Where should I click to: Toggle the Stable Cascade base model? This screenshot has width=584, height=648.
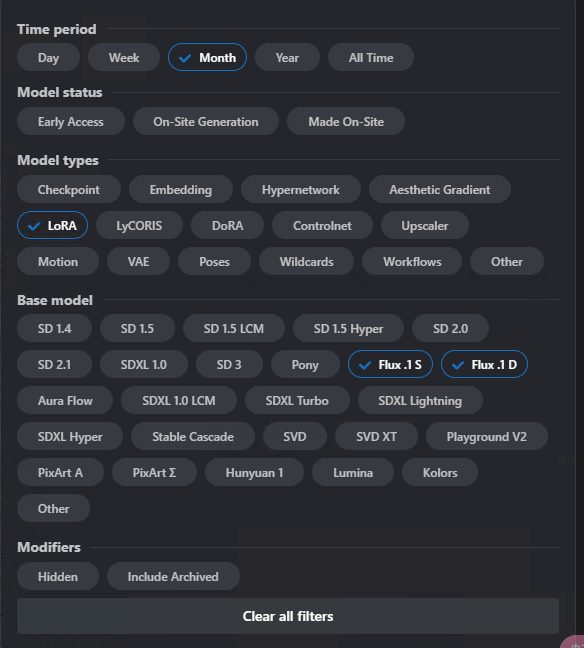pyautogui.click(x=193, y=436)
